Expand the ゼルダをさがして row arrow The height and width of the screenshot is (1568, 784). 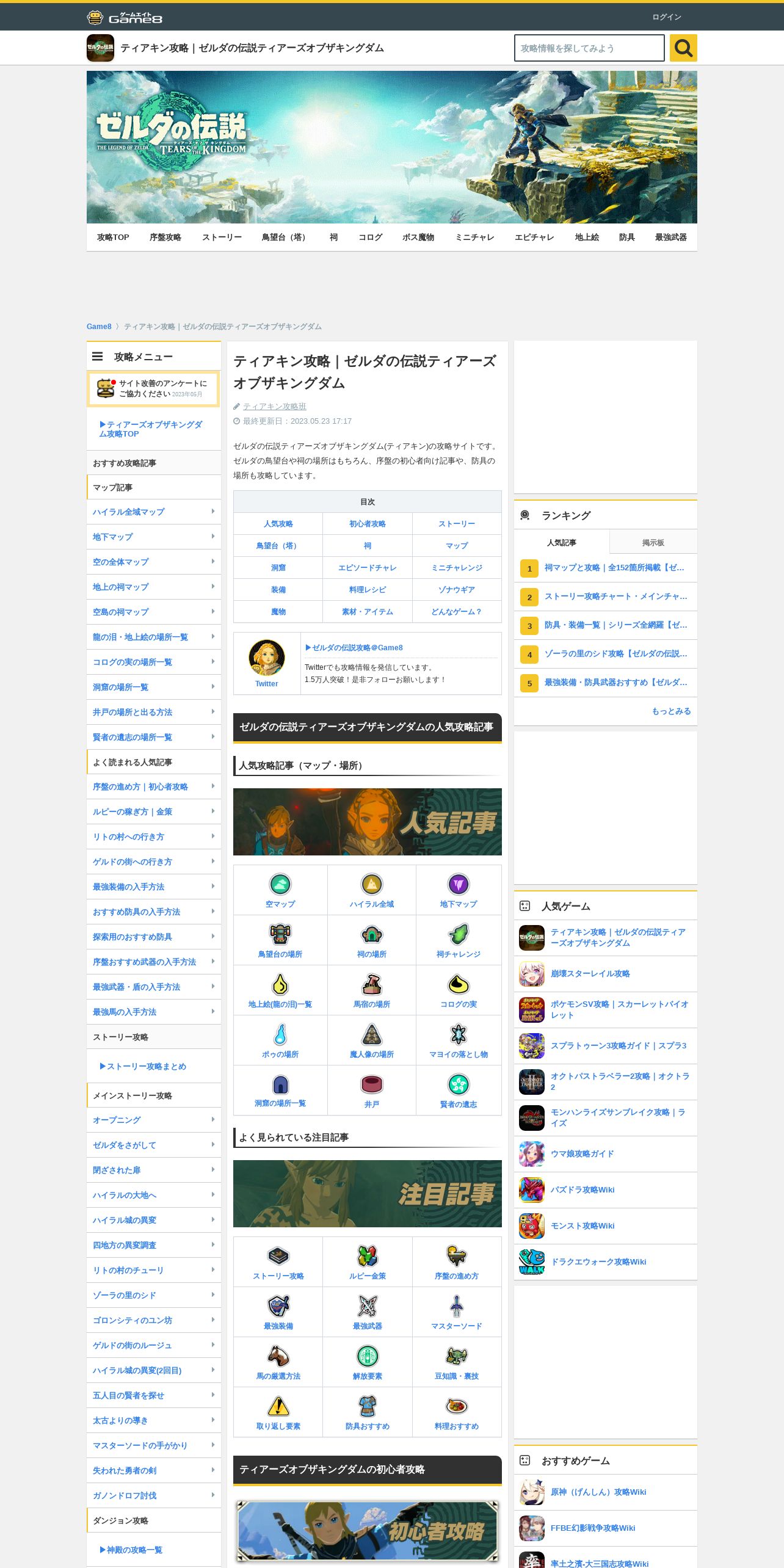pos(212,1144)
